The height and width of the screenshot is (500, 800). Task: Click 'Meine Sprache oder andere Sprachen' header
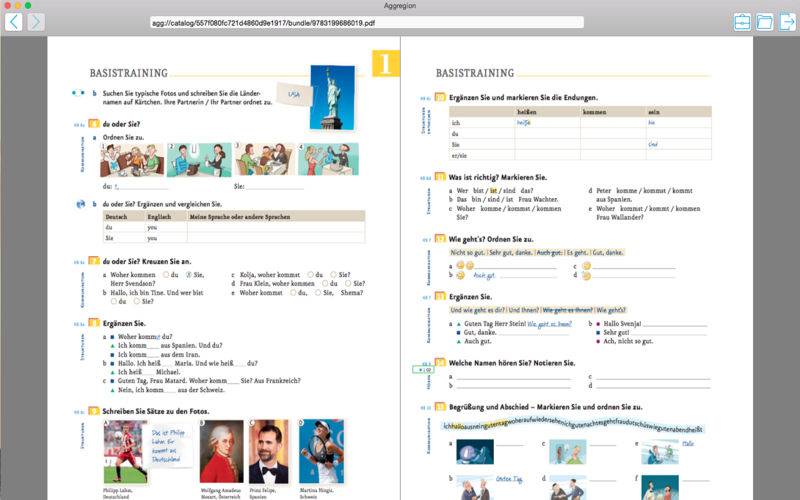[240, 217]
